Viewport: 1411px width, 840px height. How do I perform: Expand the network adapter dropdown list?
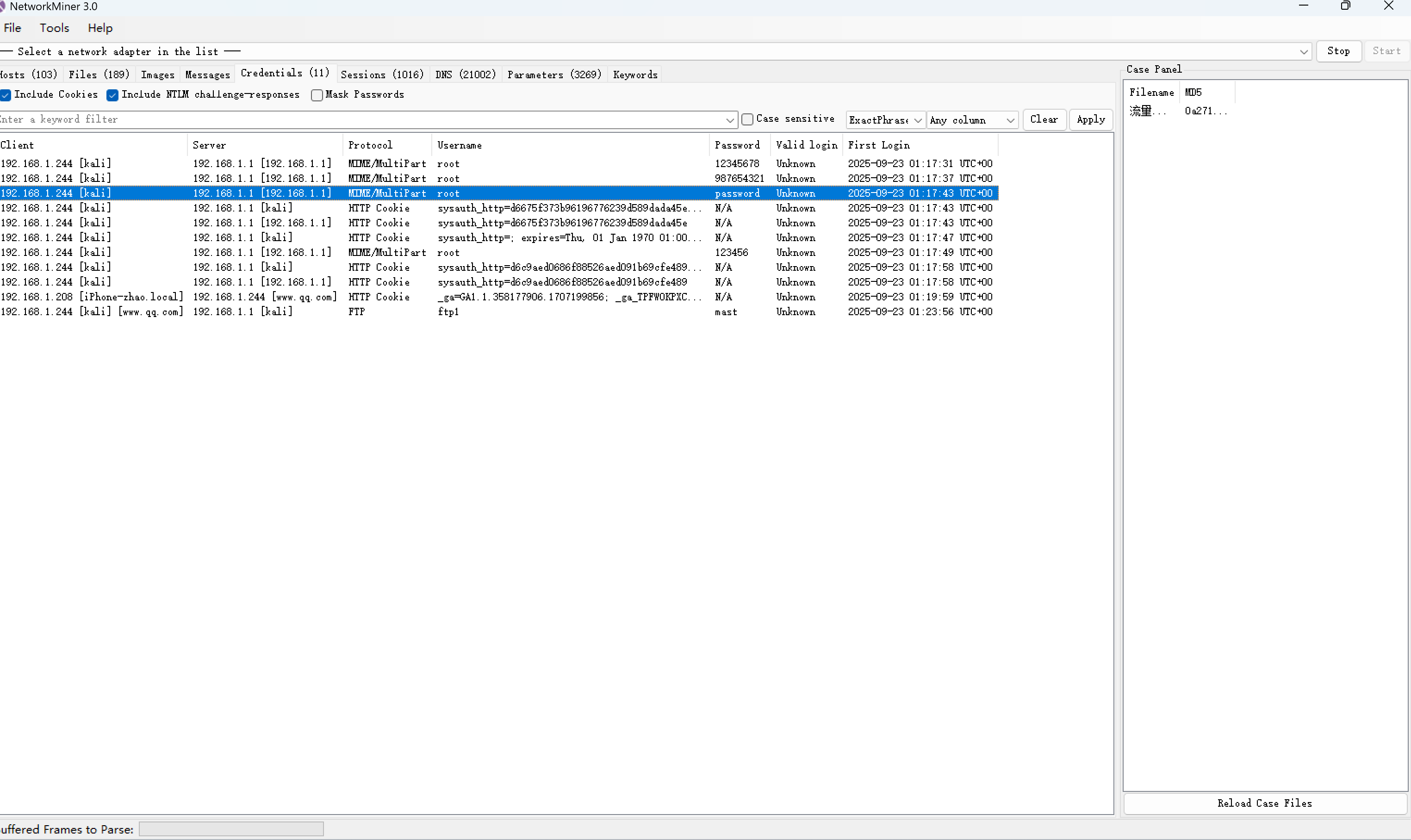point(1304,52)
